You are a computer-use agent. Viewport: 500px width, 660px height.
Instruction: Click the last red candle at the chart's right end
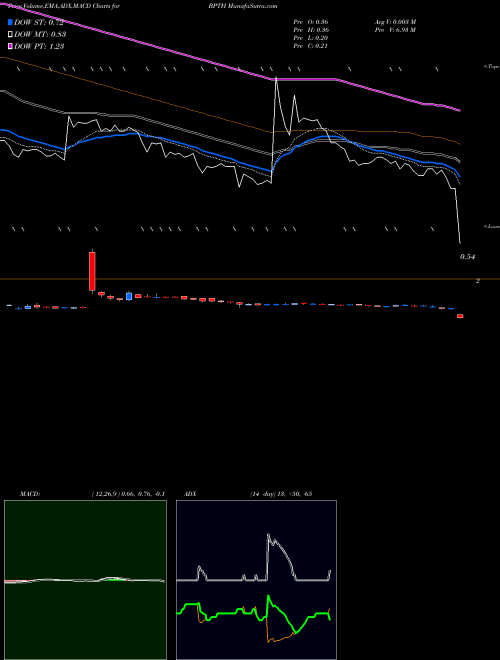tap(460, 316)
